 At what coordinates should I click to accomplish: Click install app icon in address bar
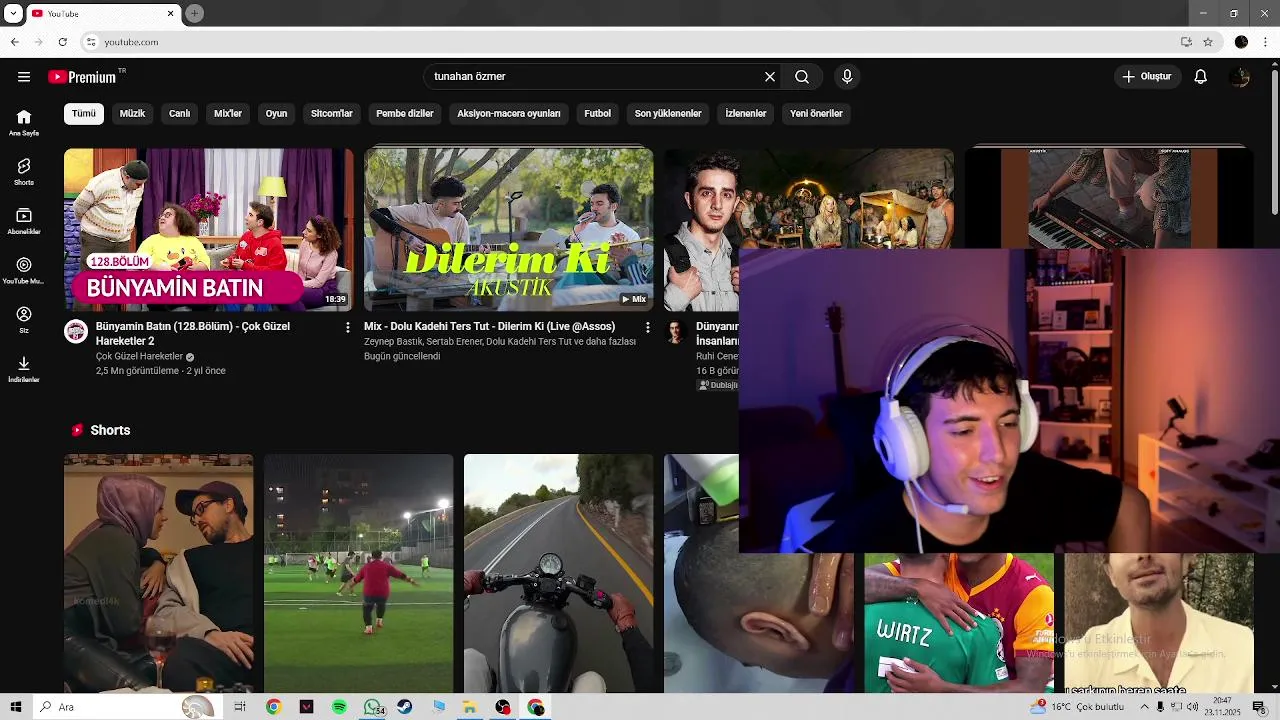[1186, 42]
